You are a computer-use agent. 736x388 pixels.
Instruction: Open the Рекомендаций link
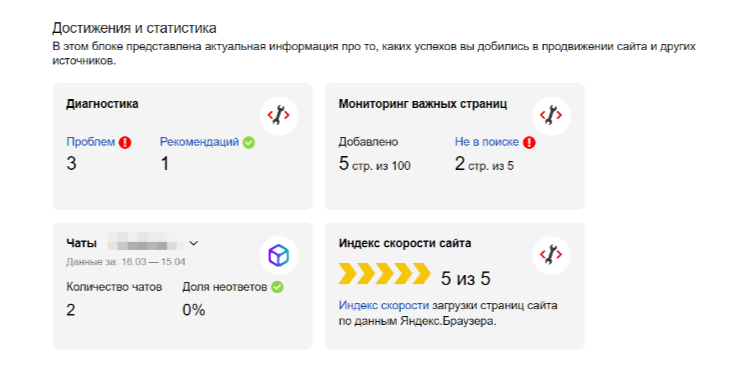[x=199, y=142]
